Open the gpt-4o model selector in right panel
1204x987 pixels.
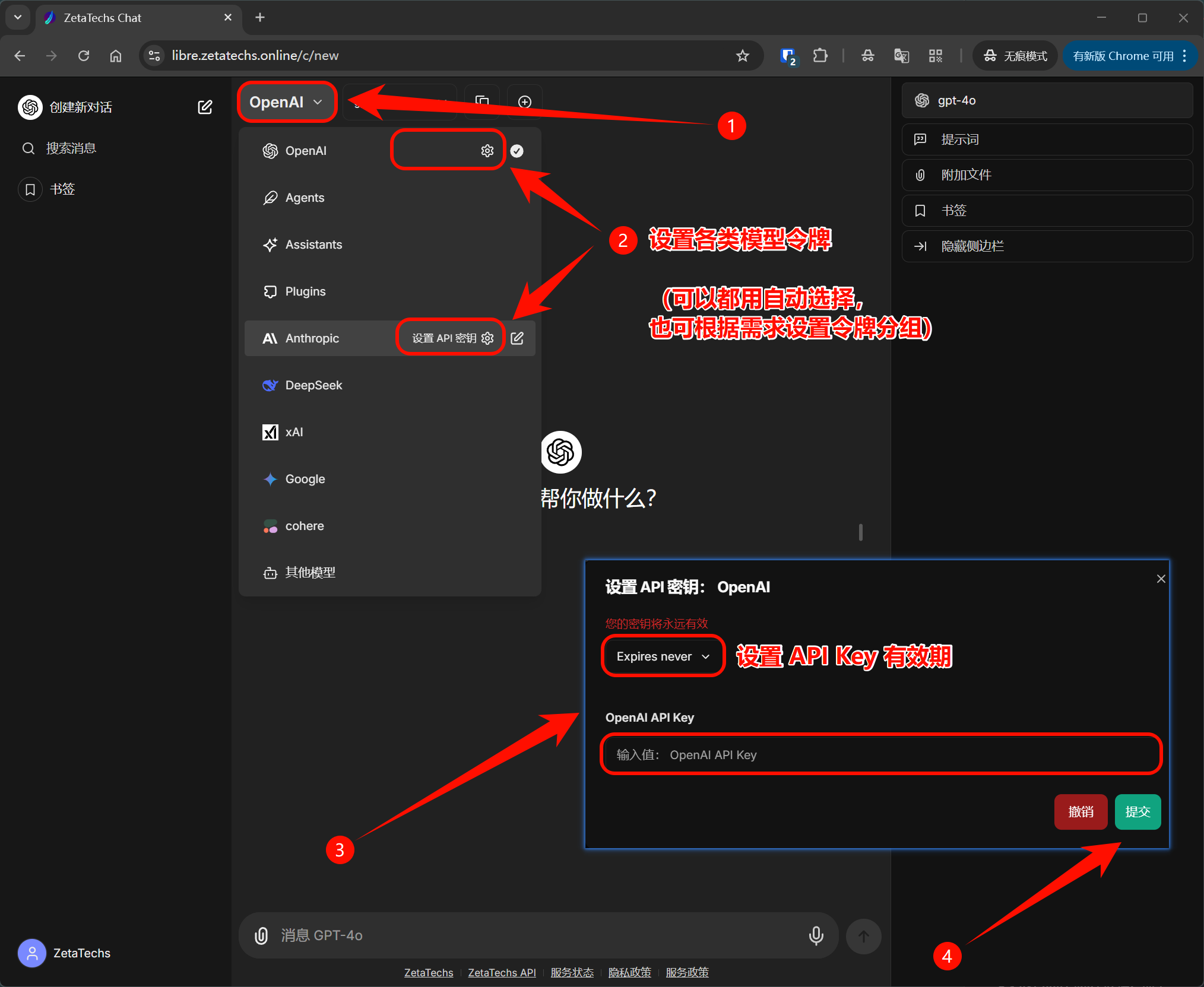[1047, 101]
